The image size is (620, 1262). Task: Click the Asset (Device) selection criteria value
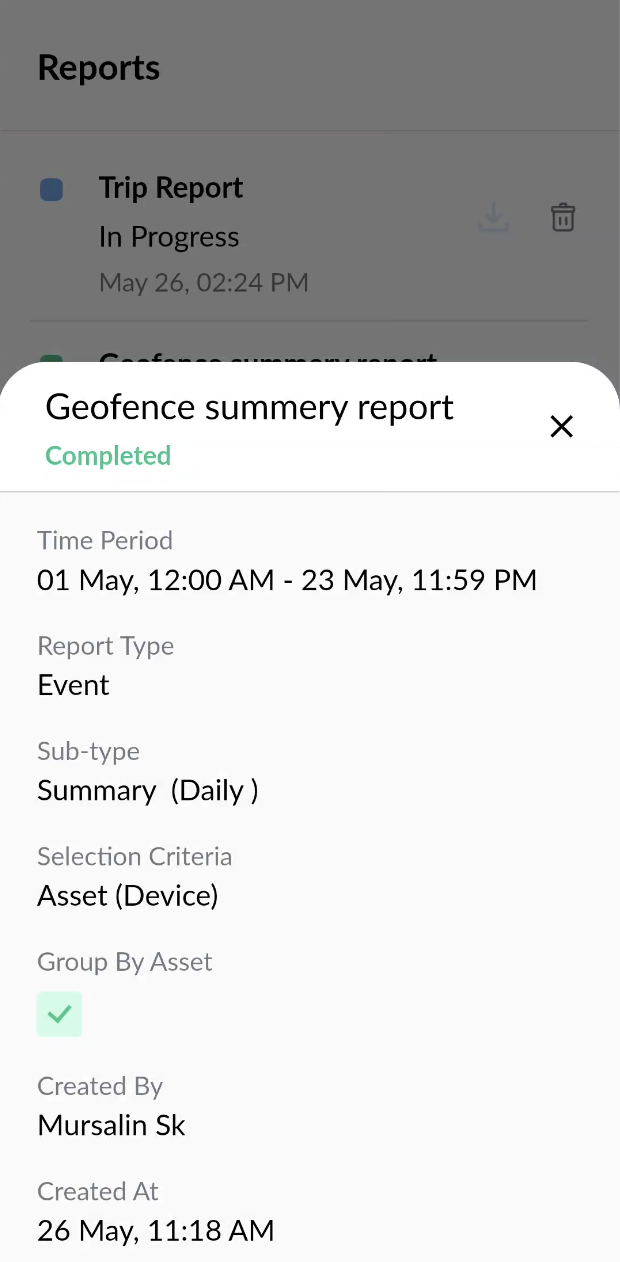coord(128,895)
